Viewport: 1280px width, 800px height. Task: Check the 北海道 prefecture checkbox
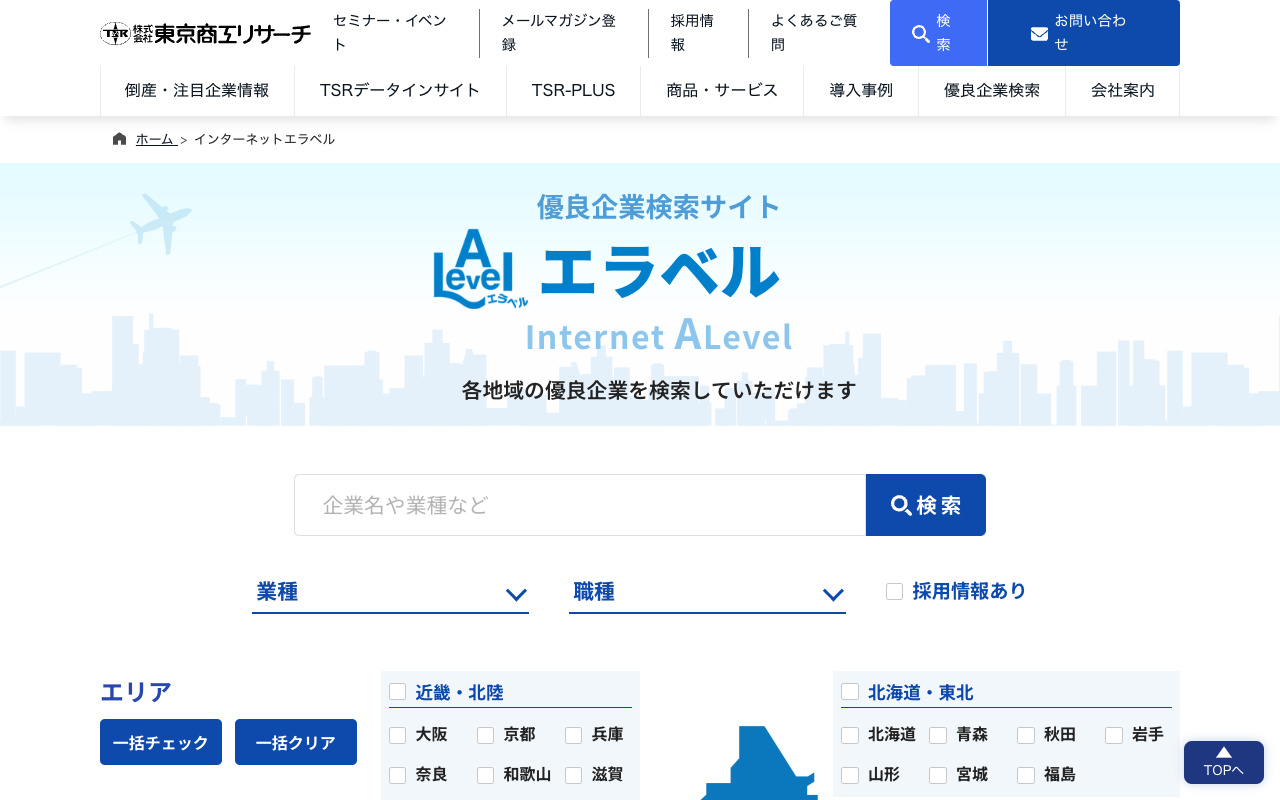point(850,735)
